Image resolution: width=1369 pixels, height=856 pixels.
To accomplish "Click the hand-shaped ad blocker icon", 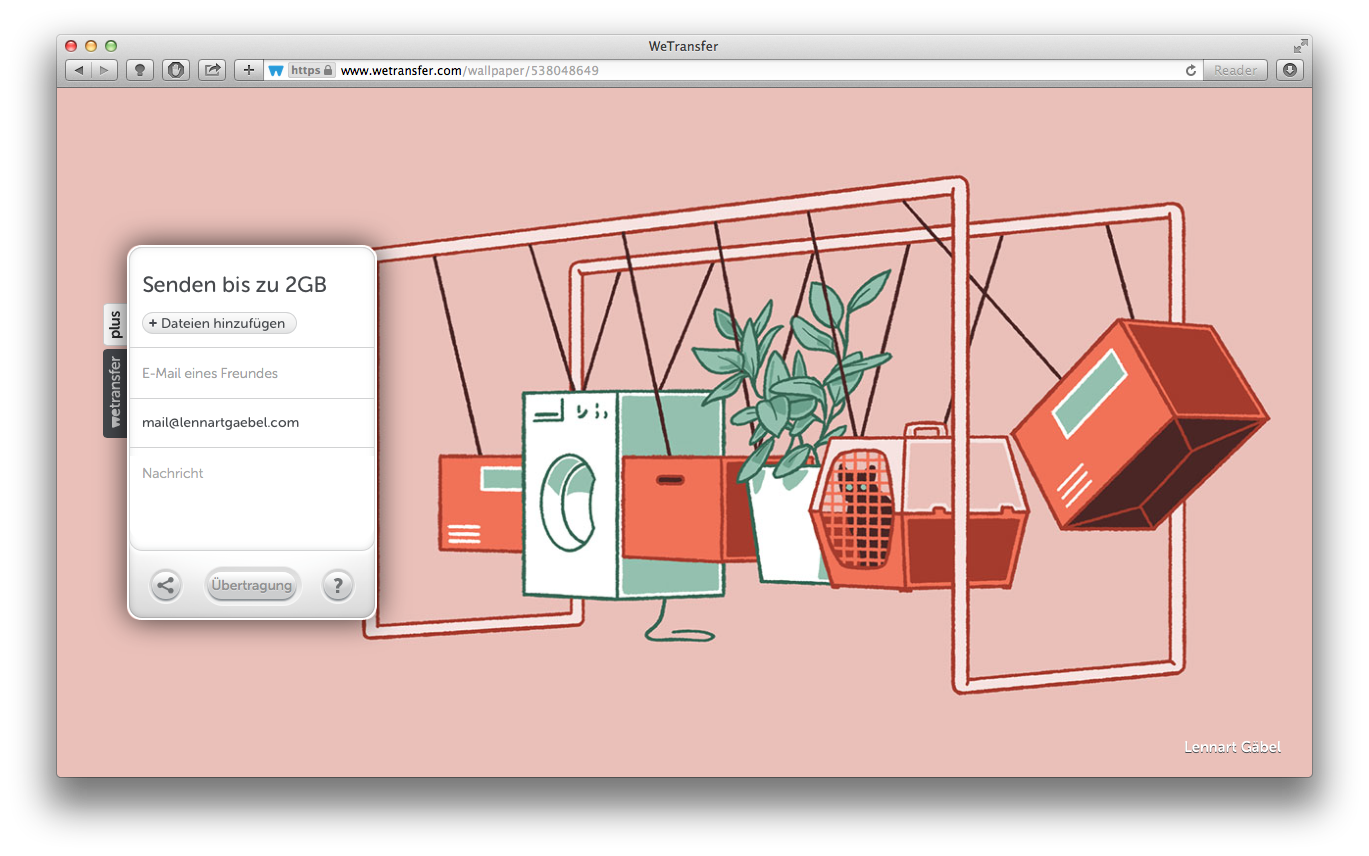I will (x=176, y=70).
